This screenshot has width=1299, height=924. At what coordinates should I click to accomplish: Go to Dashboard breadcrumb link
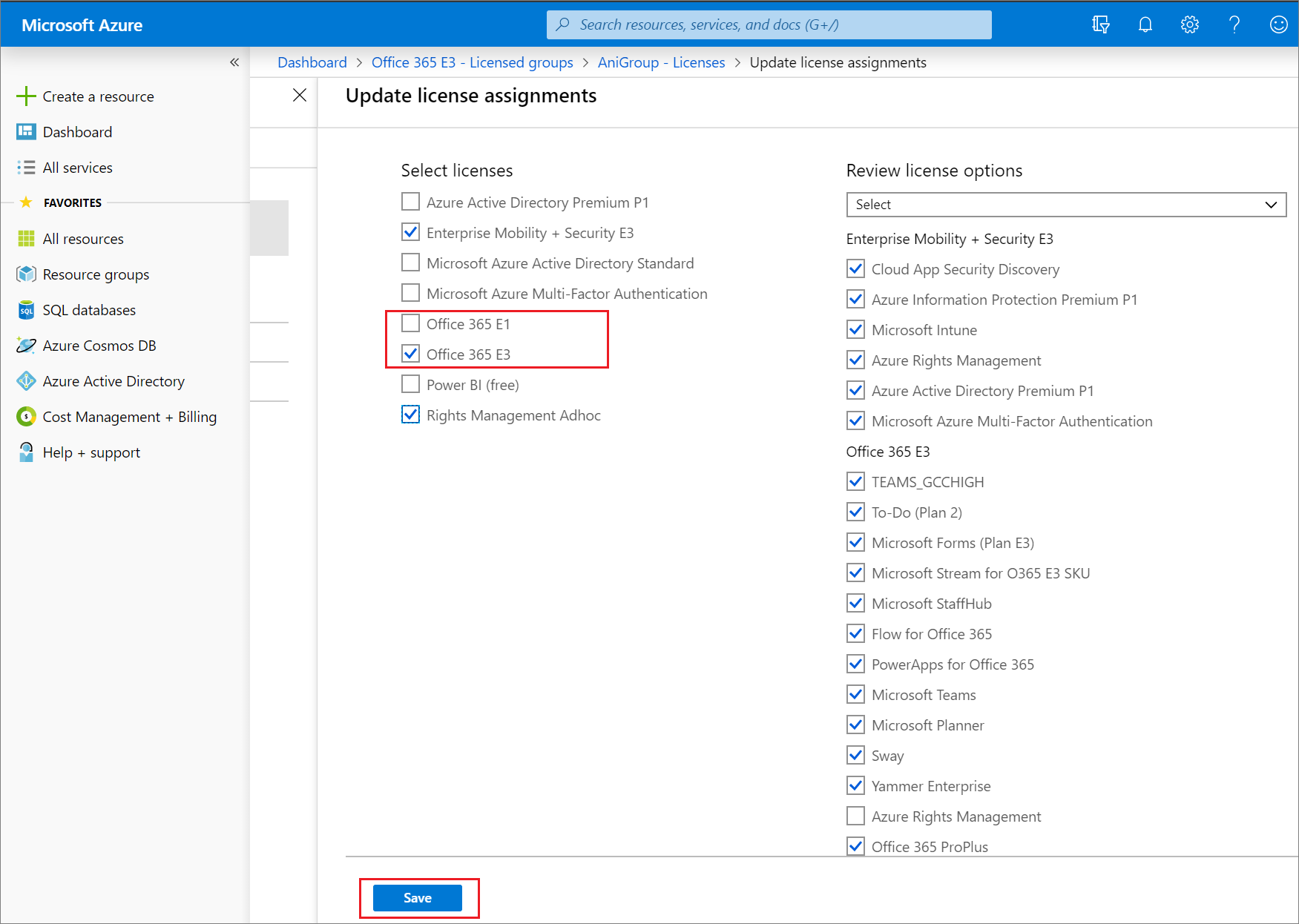click(x=312, y=62)
